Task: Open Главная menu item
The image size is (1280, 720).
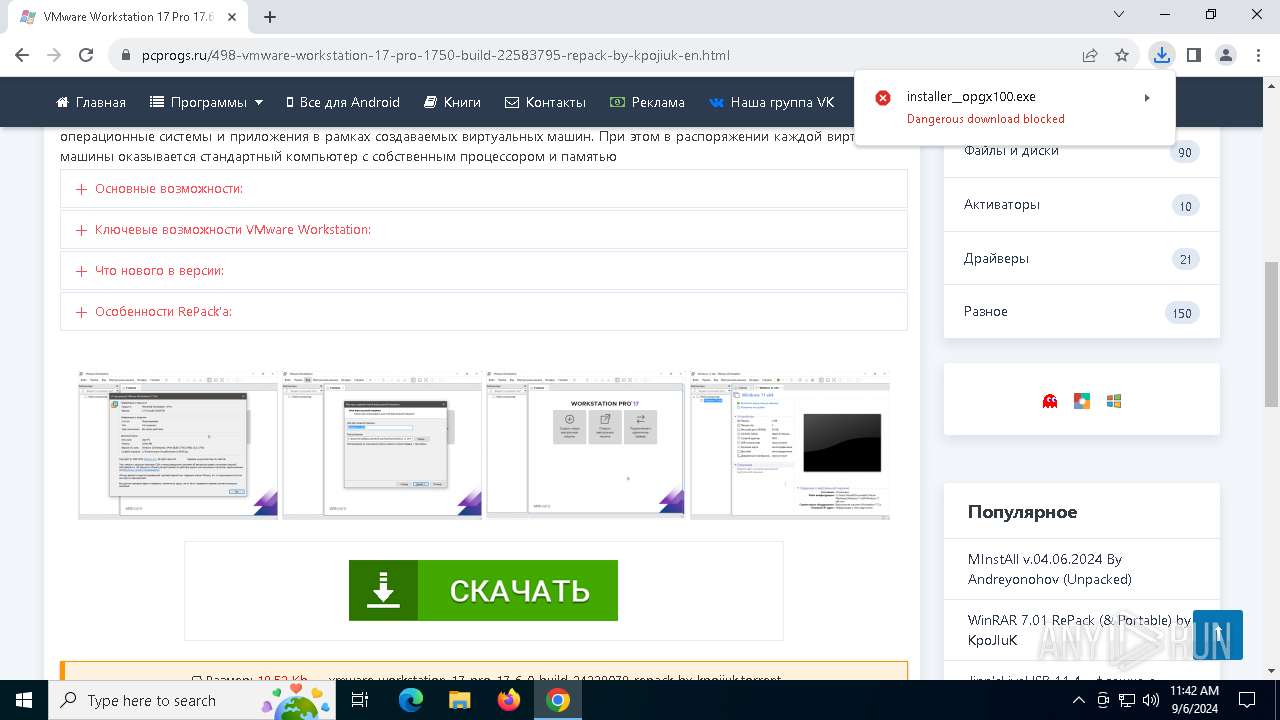Action: 91,102
